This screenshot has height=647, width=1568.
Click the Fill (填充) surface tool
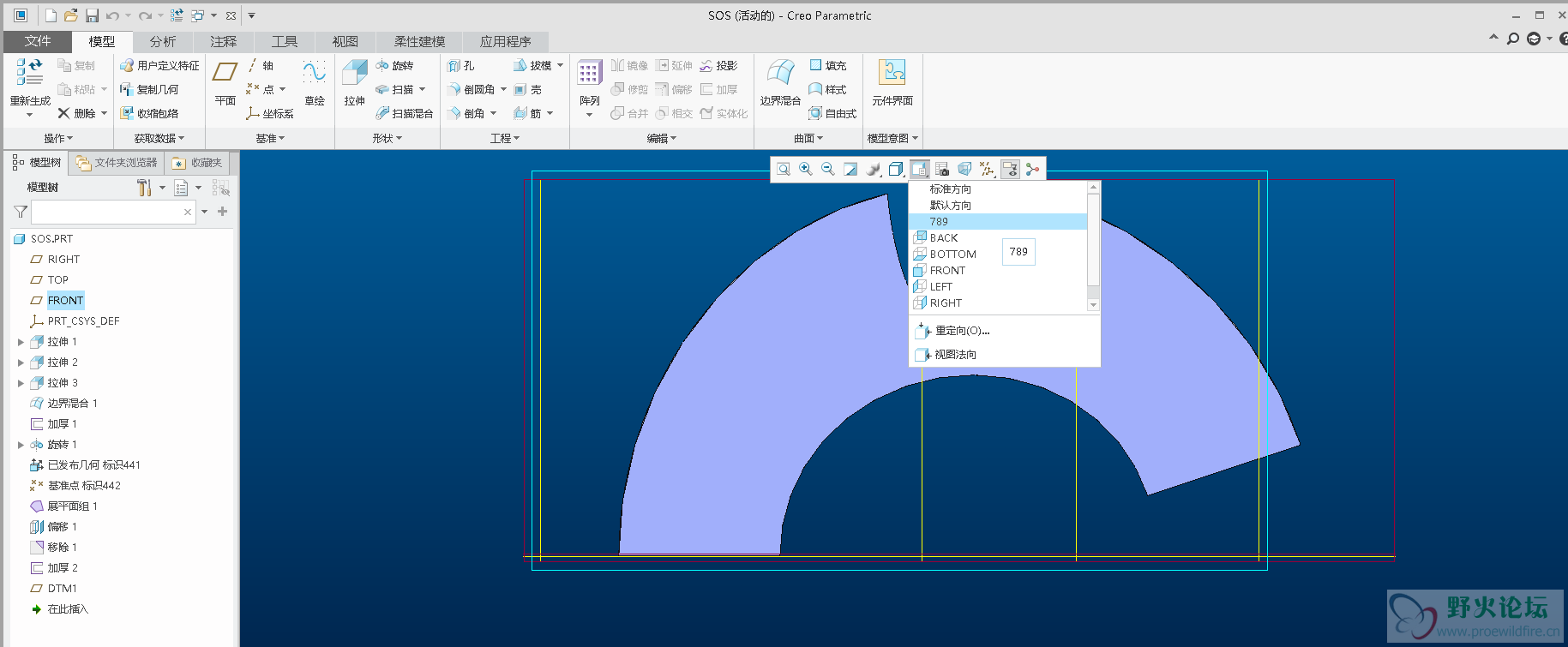coord(828,65)
